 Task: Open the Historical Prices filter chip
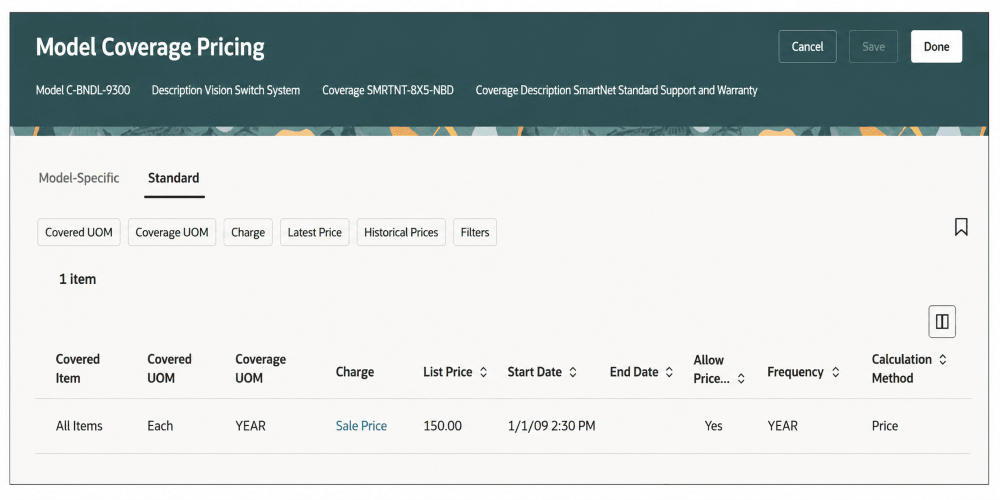[401, 232]
